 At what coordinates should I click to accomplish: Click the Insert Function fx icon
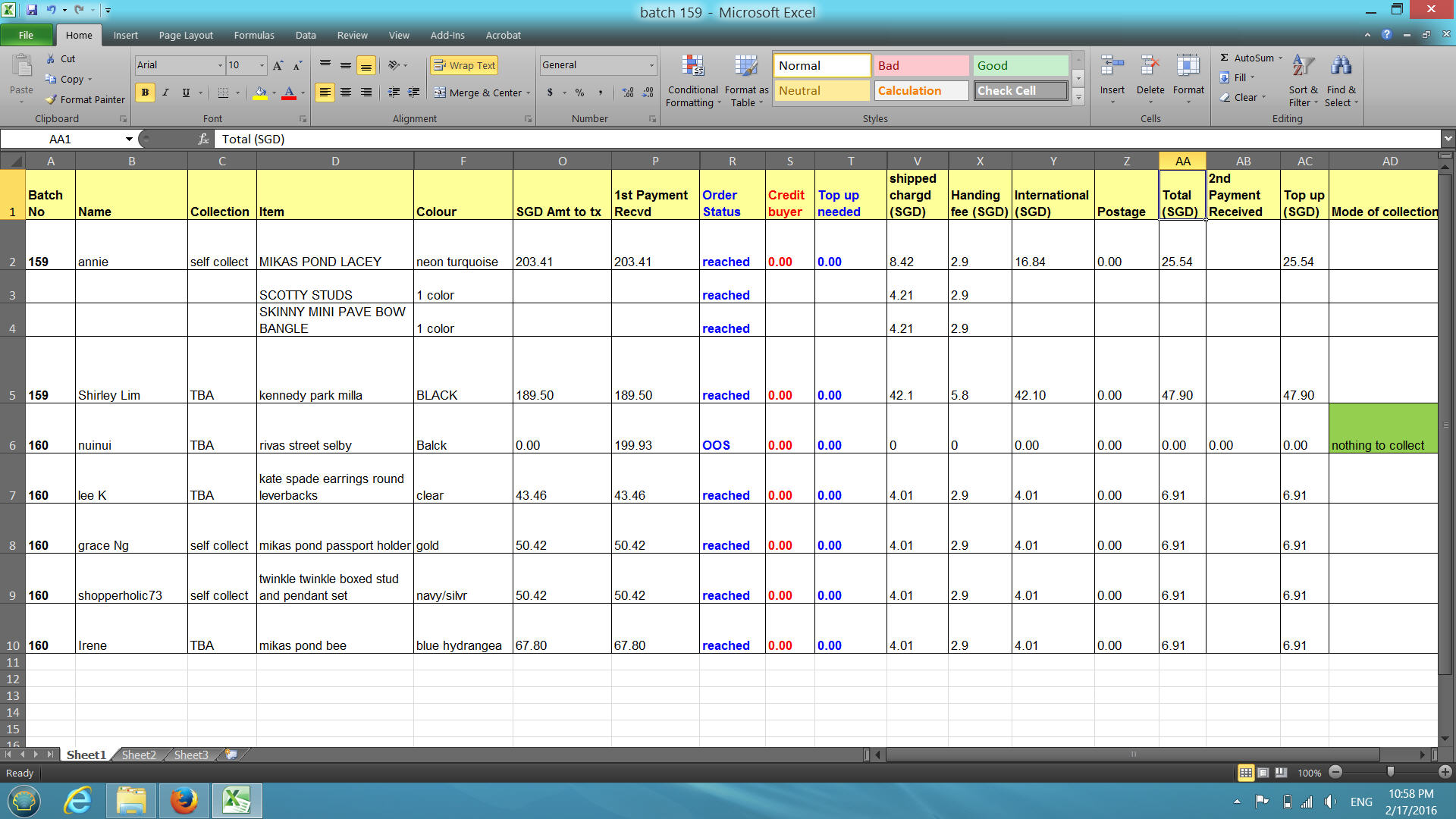[203, 139]
